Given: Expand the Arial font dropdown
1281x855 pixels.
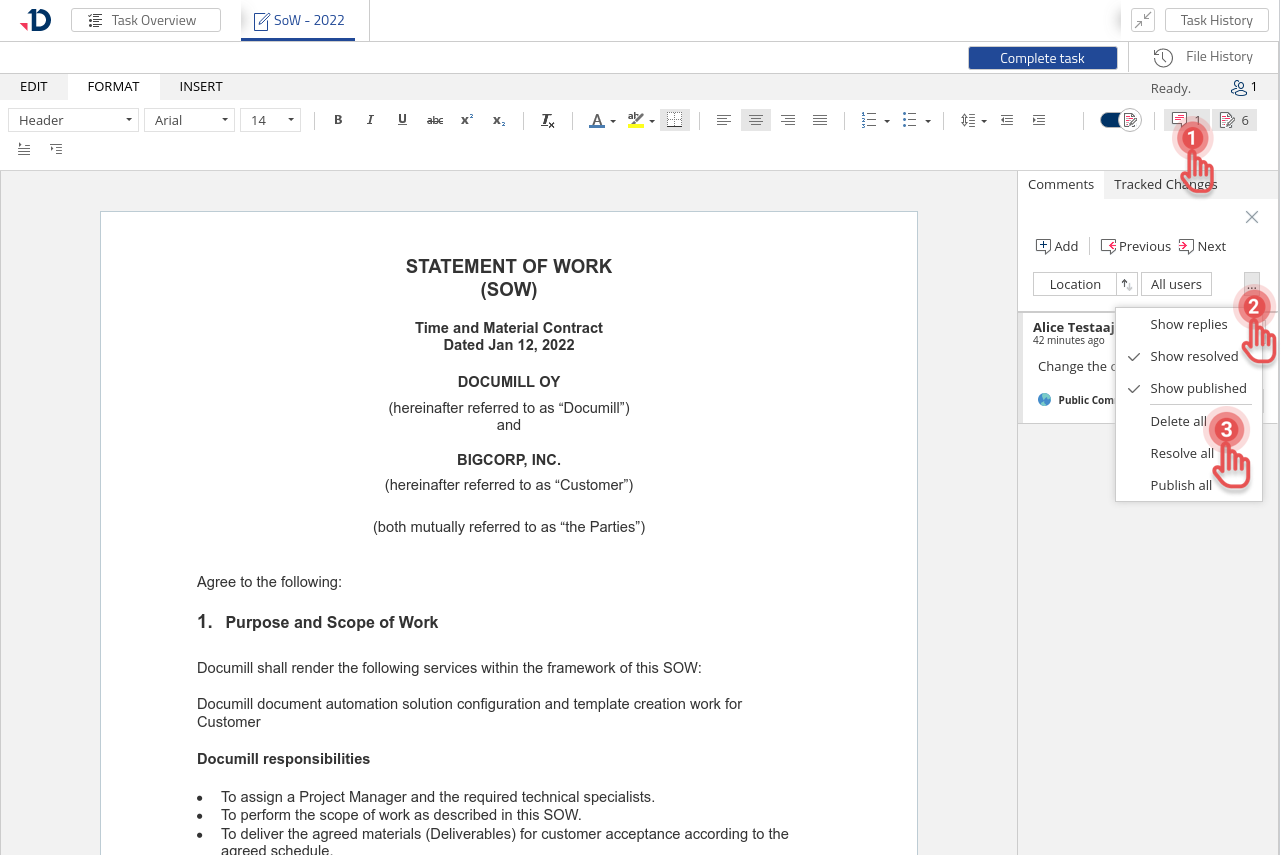Looking at the screenshot, I should [189, 120].
